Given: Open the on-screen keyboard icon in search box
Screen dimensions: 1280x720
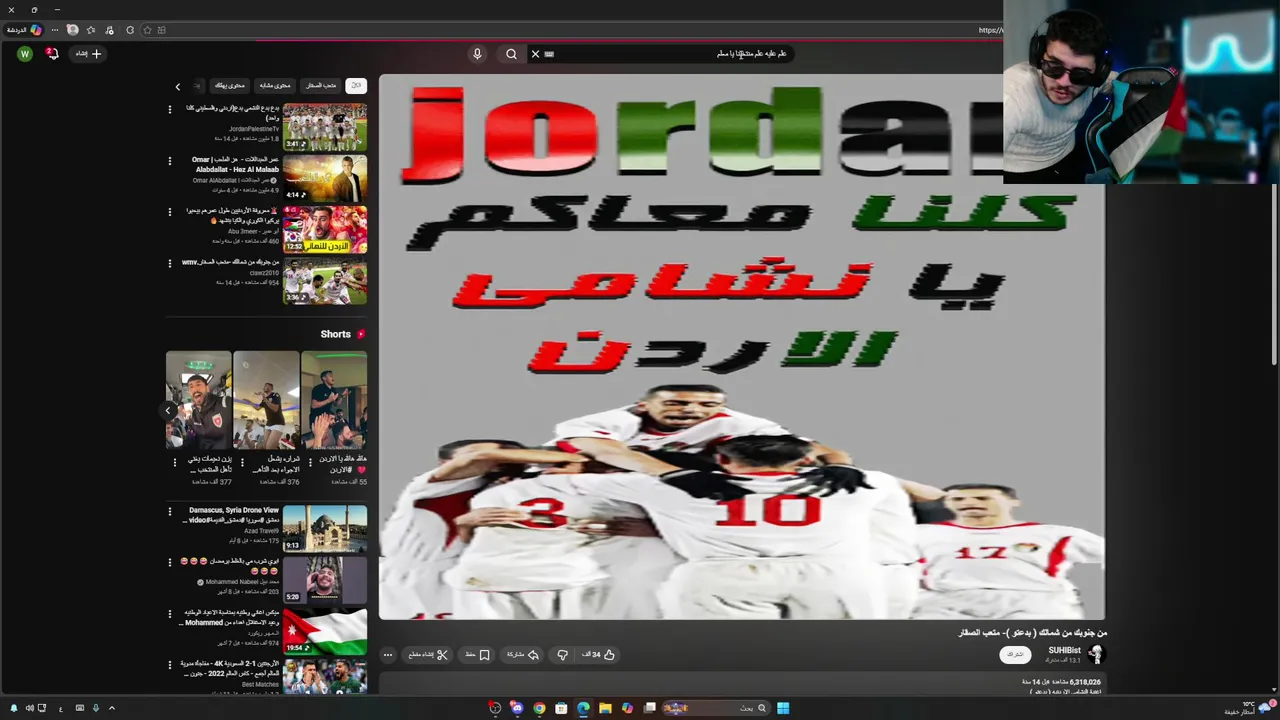Looking at the screenshot, I should pyautogui.click(x=549, y=54).
